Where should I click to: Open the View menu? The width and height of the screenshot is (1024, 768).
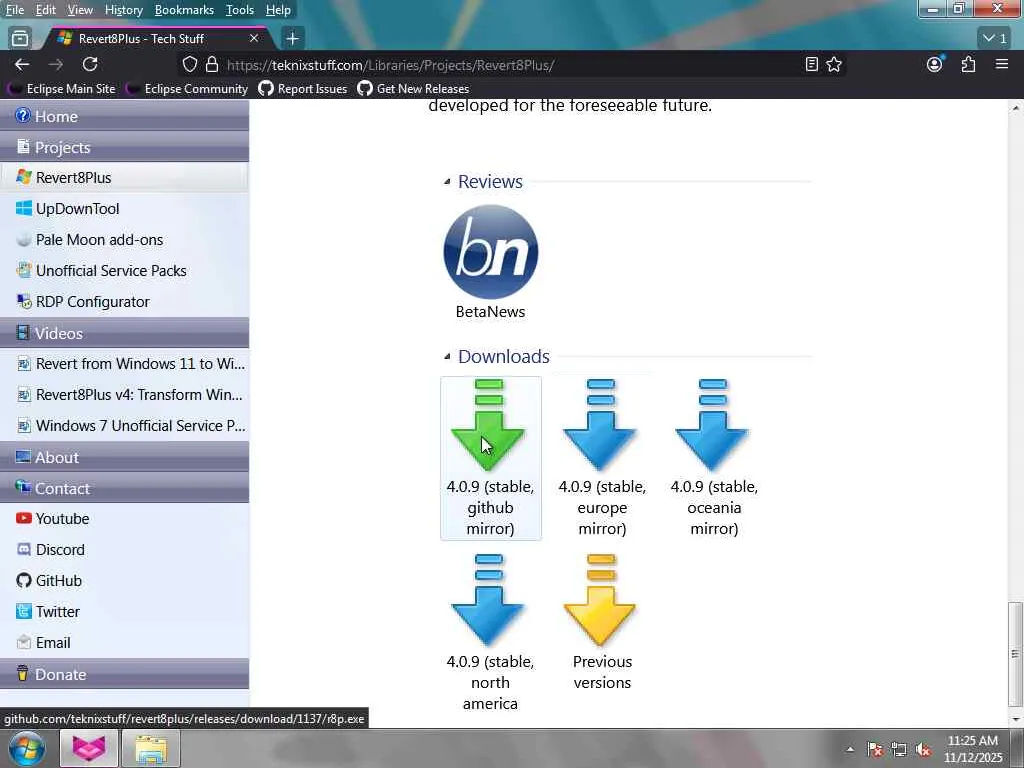pos(80,10)
